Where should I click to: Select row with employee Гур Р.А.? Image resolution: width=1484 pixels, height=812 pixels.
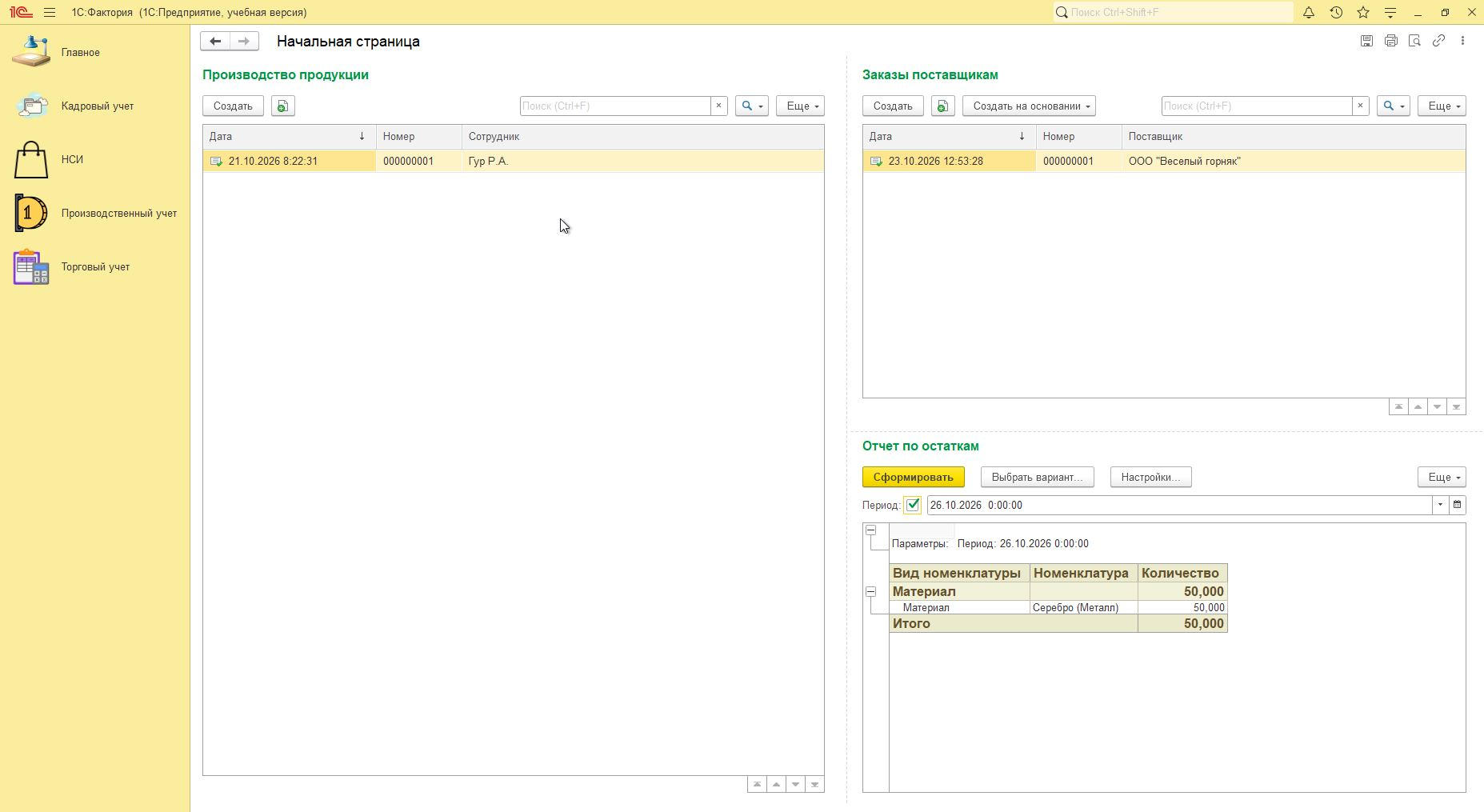[513, 161]
